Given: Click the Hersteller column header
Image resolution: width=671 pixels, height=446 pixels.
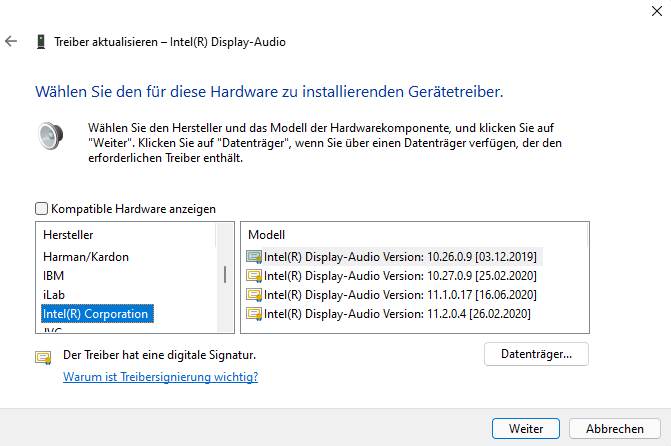Looking at the screenshot, I should coord(68,235).
